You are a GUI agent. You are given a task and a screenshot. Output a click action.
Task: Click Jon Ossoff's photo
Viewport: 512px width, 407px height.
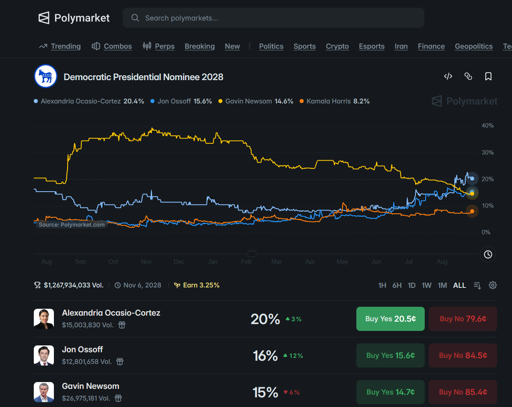pyautogui.click(x=44, y=355)
